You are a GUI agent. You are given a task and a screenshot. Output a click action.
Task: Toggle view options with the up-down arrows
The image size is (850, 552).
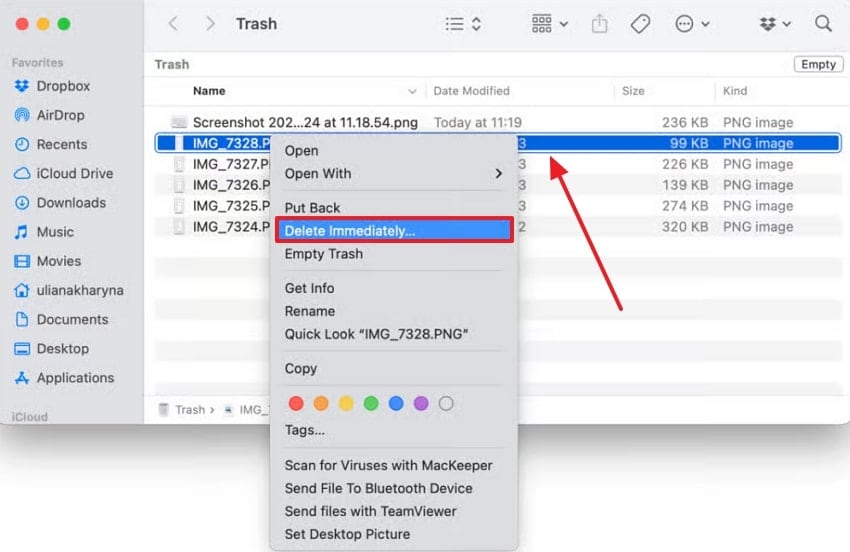pos(476,24)
